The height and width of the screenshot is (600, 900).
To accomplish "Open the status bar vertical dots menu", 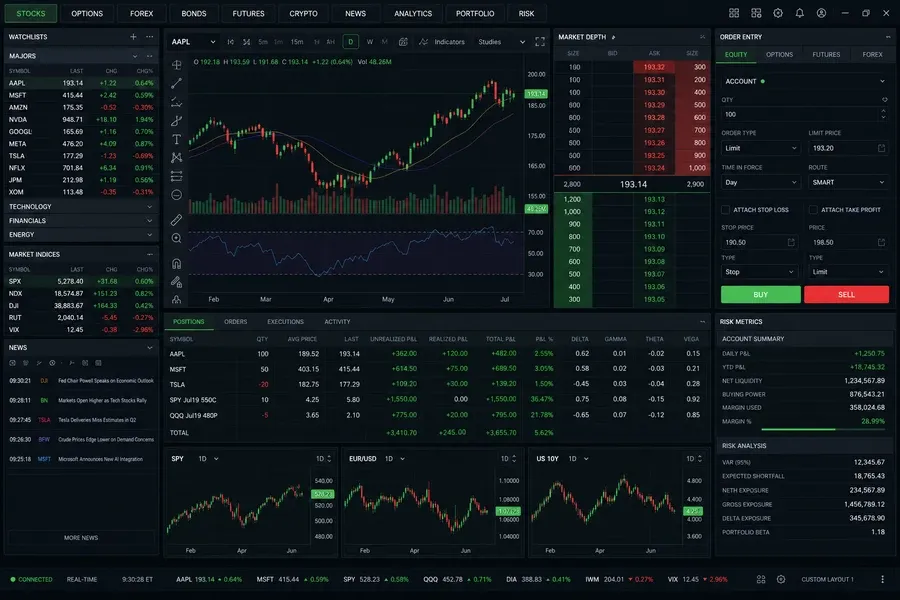I will click(882, 579).
